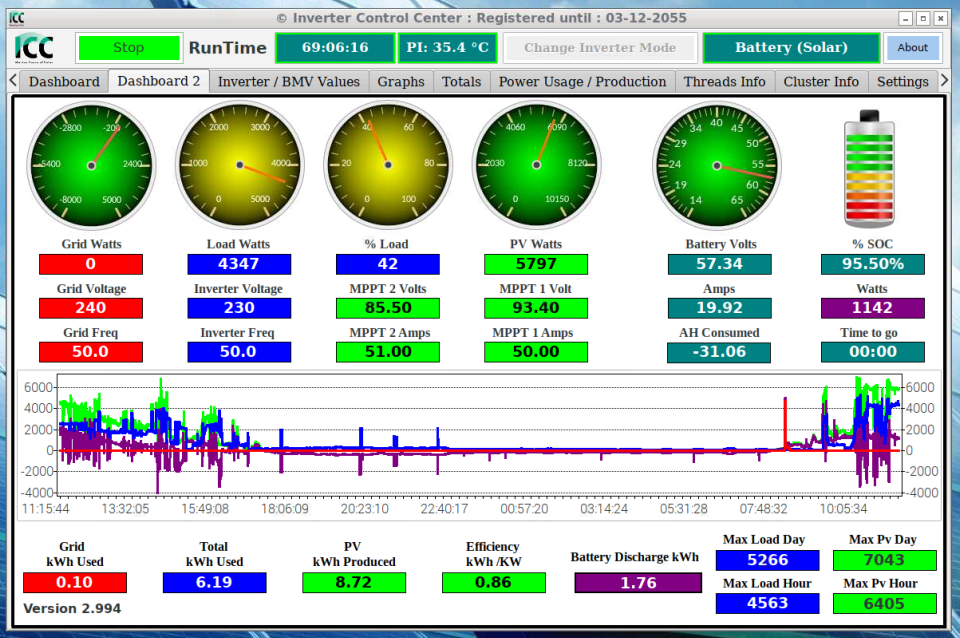The height and width of the screenshot is (638, 960).
Task: Select the Totals tab
Action: pyautogui.click(x=462, y=81)
